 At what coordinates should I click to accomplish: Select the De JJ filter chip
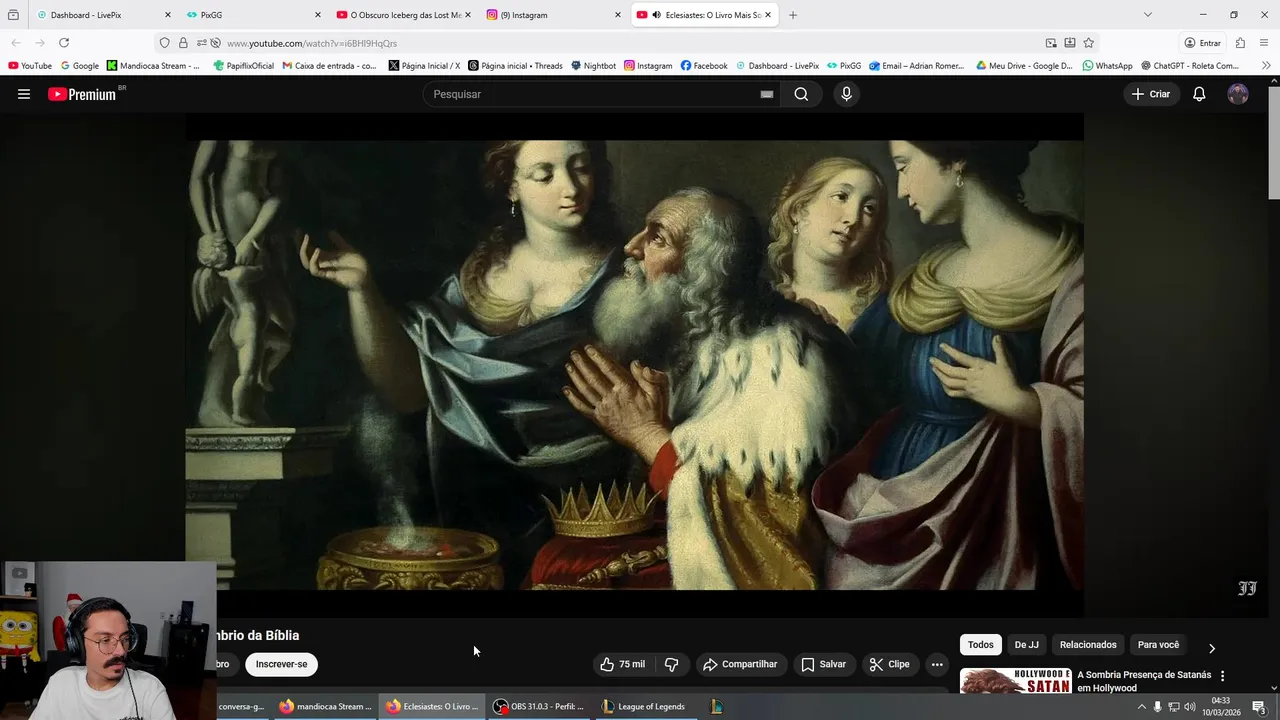tap(1027, 645)
